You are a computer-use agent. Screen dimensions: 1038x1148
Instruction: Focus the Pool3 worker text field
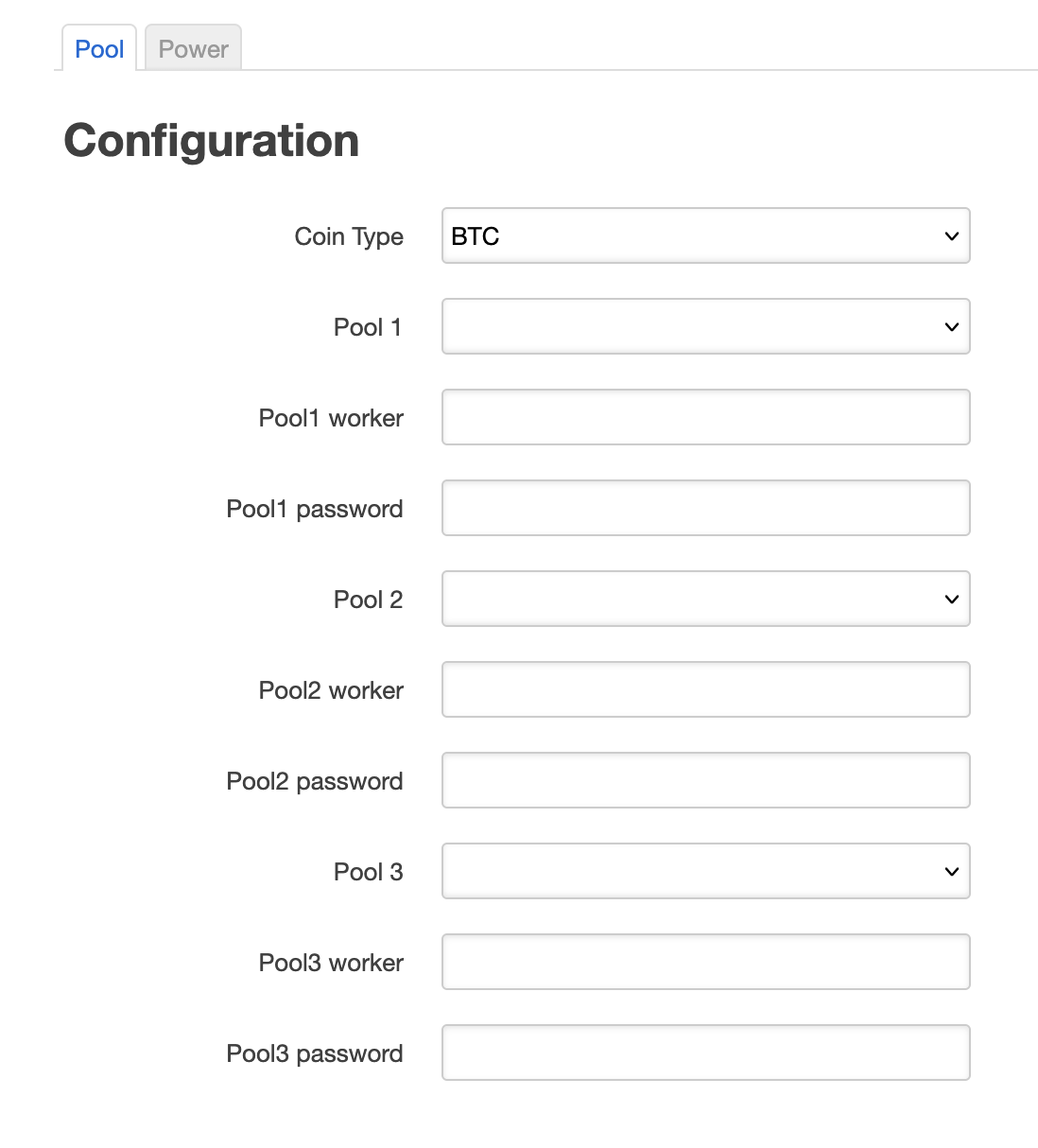coord(705,963)
